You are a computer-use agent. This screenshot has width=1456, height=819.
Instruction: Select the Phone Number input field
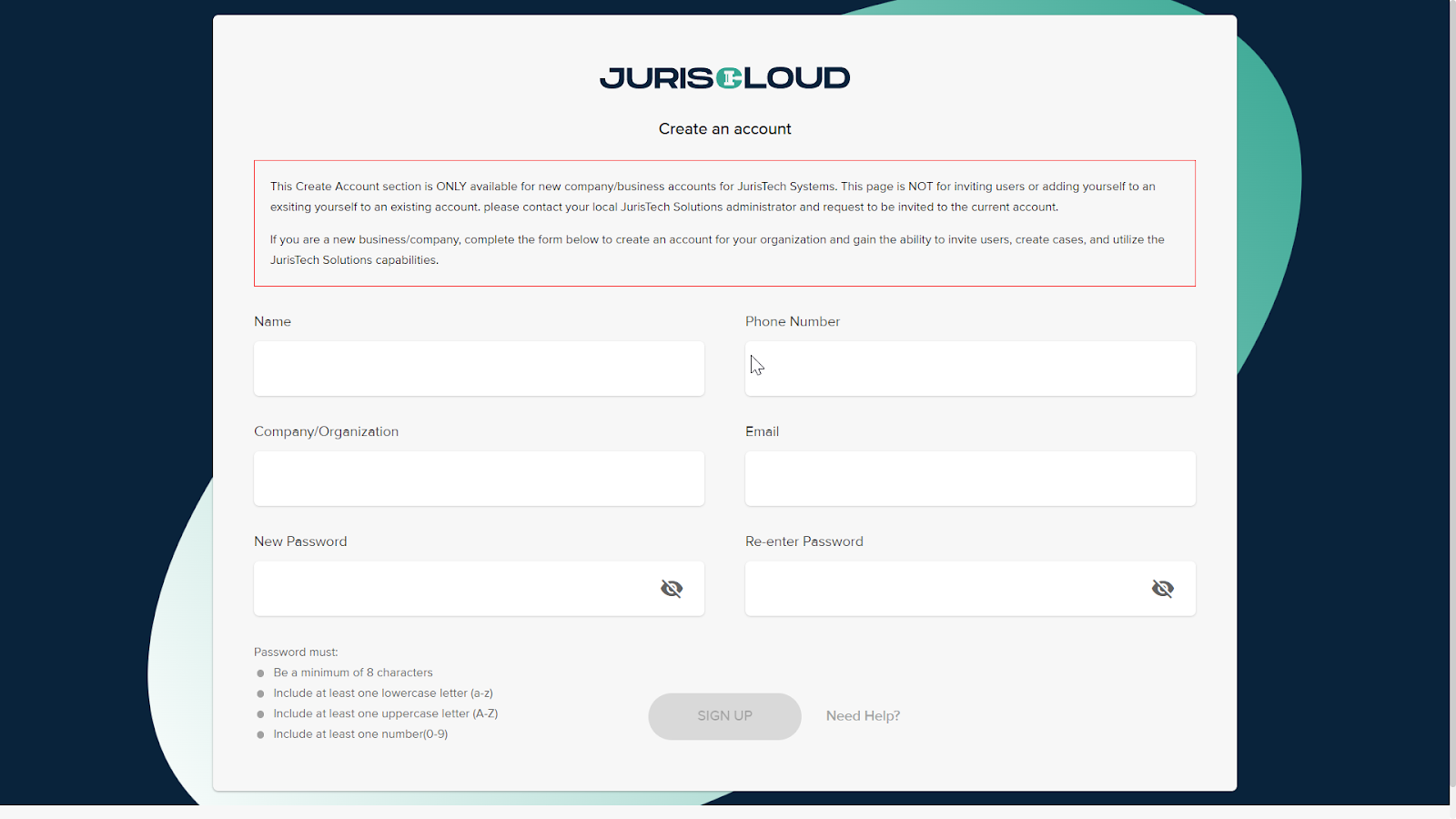[970, 369]
